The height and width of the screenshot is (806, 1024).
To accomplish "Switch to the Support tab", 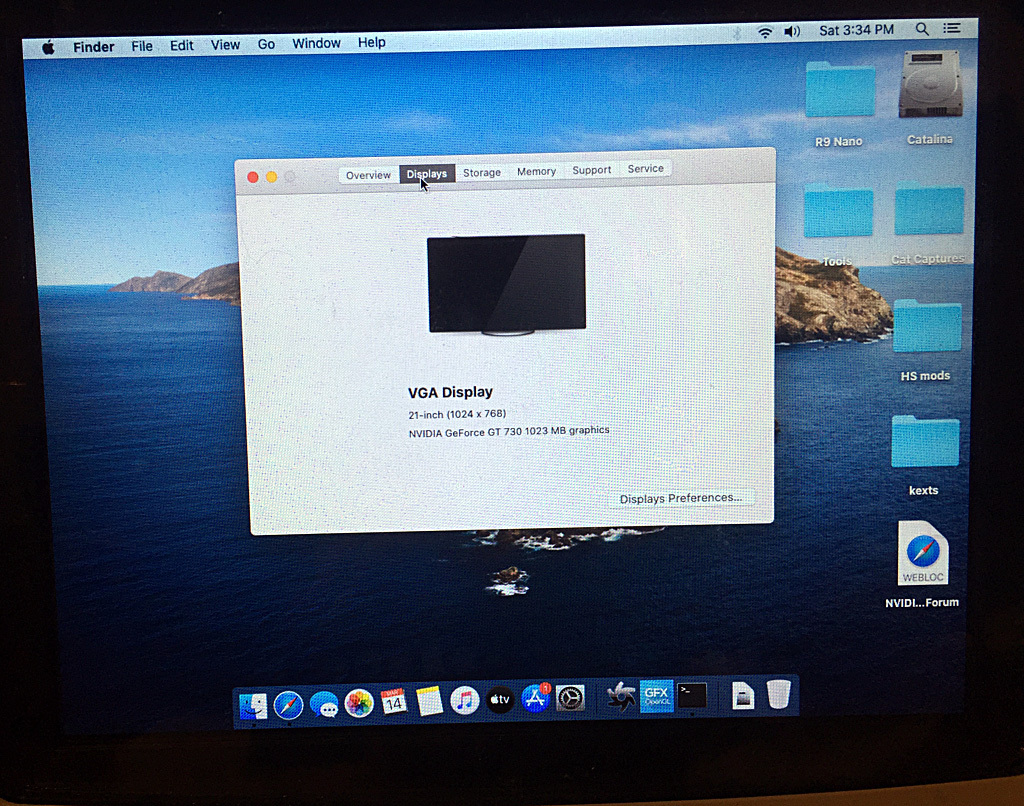I will [x=592, y=170].
